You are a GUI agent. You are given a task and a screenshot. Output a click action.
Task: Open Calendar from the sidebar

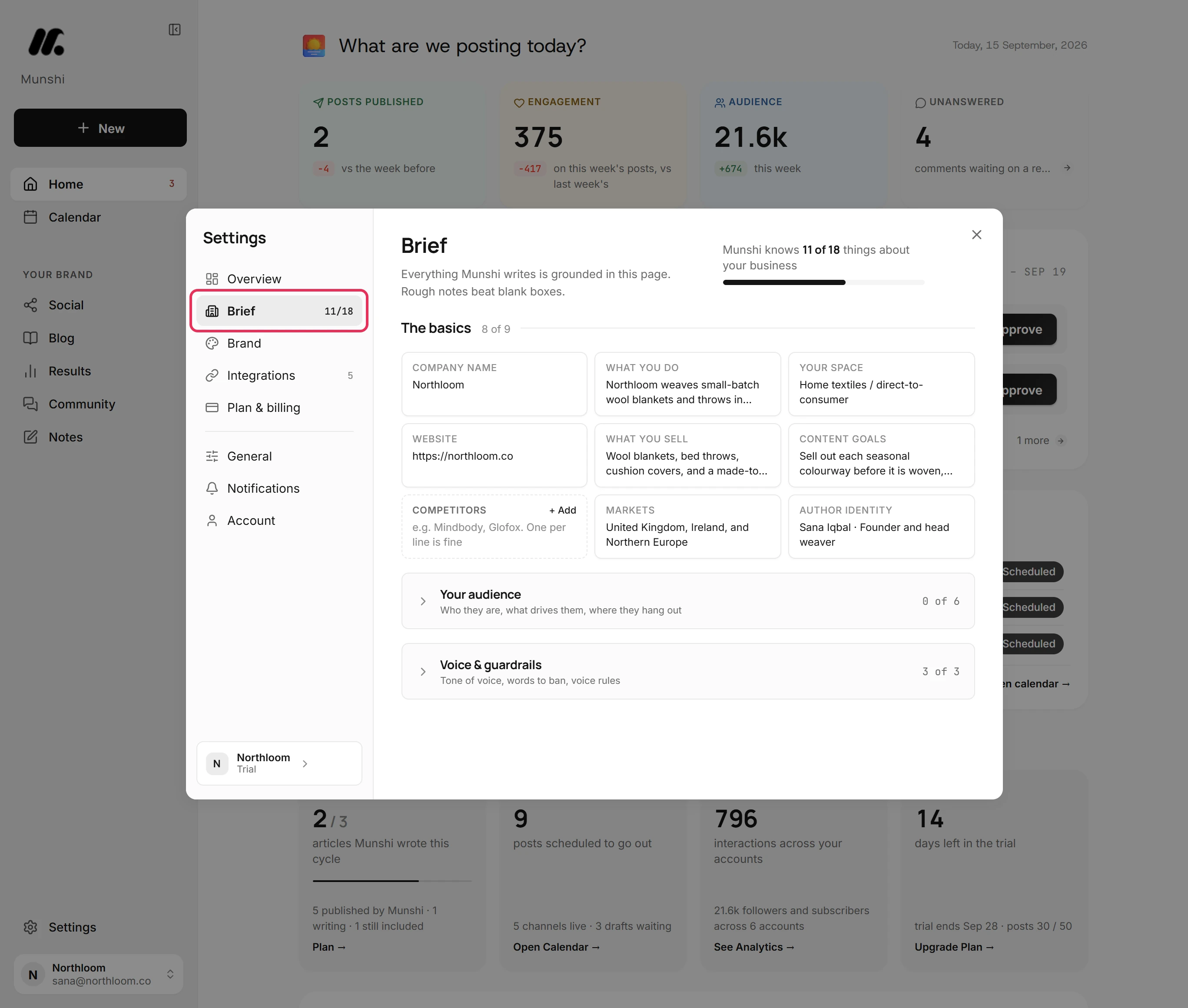[98, 217]
